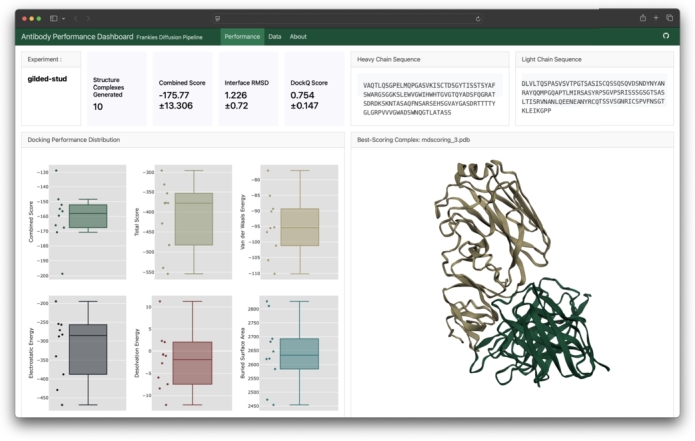
Task: Open the GitHub icon in the header
Action: point(666,36)
